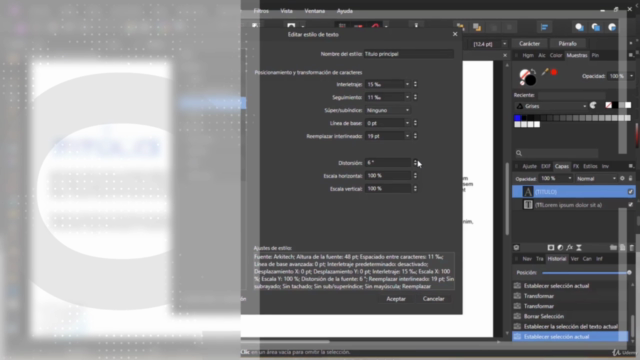Image resolution: width=640 pixels, height=360 pixels.
Task: Open the Súper/subíndice Ninguno dropdown
Action: point(388,110)
